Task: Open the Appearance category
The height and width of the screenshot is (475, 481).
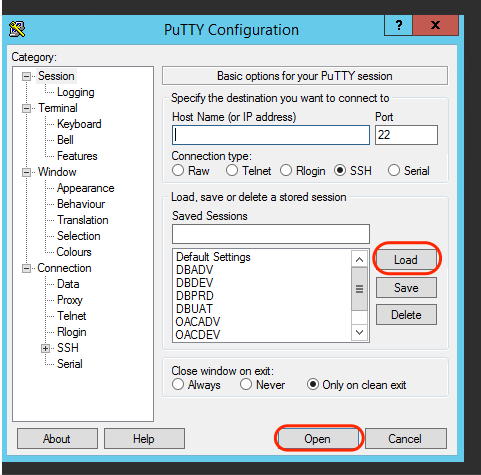Action: point(86,188)
